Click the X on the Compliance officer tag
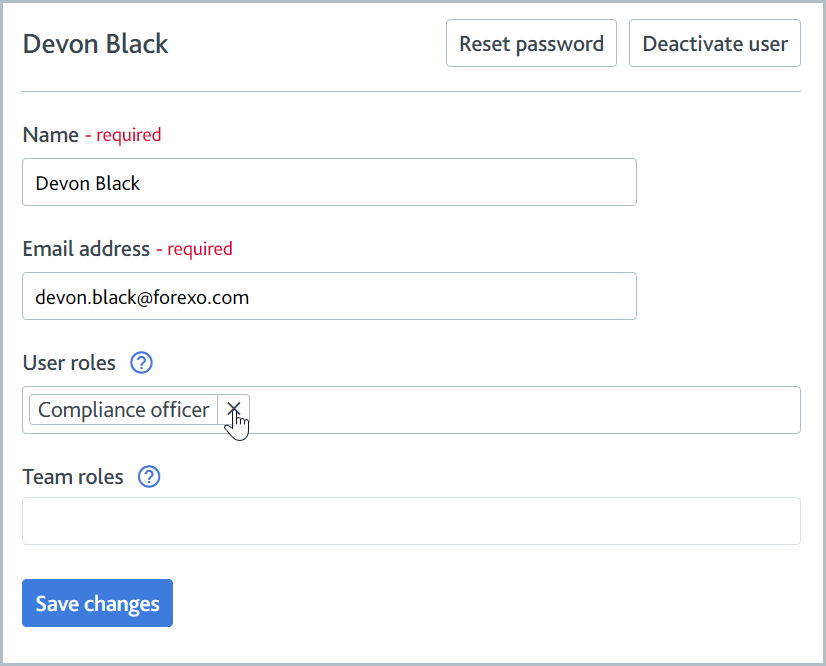Image resolution: width=826 pixels, height=666 pixels. click(x=234, y=410)
